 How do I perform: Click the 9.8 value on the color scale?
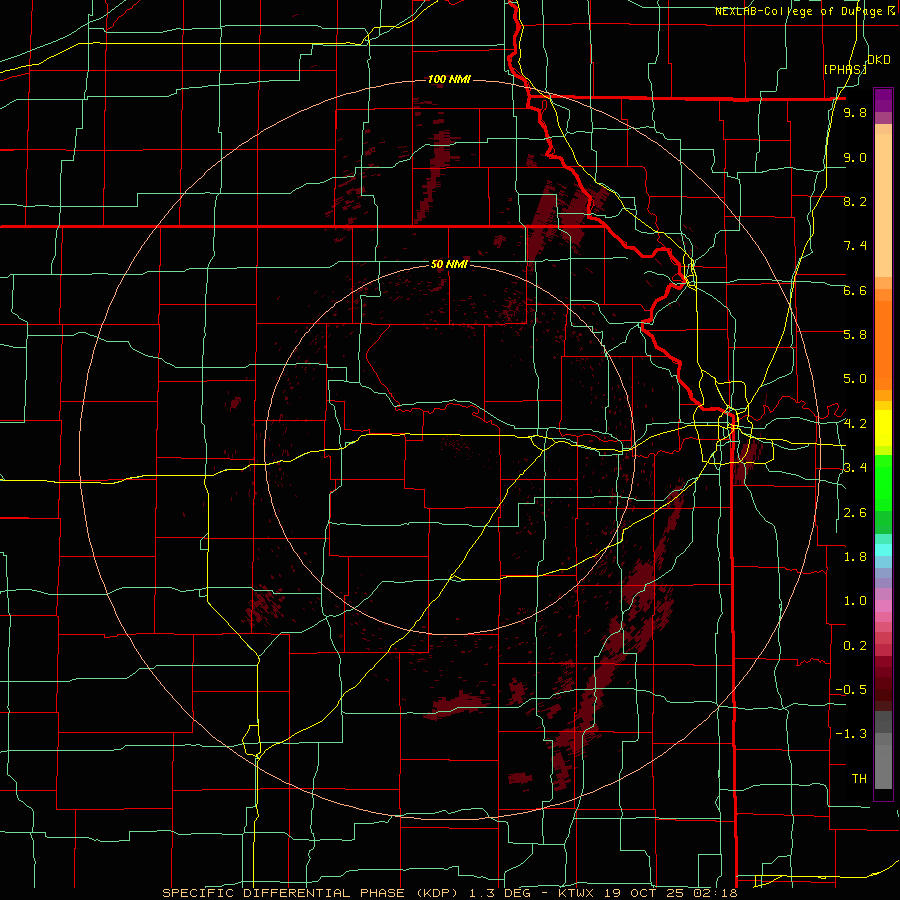pos(855,112)
